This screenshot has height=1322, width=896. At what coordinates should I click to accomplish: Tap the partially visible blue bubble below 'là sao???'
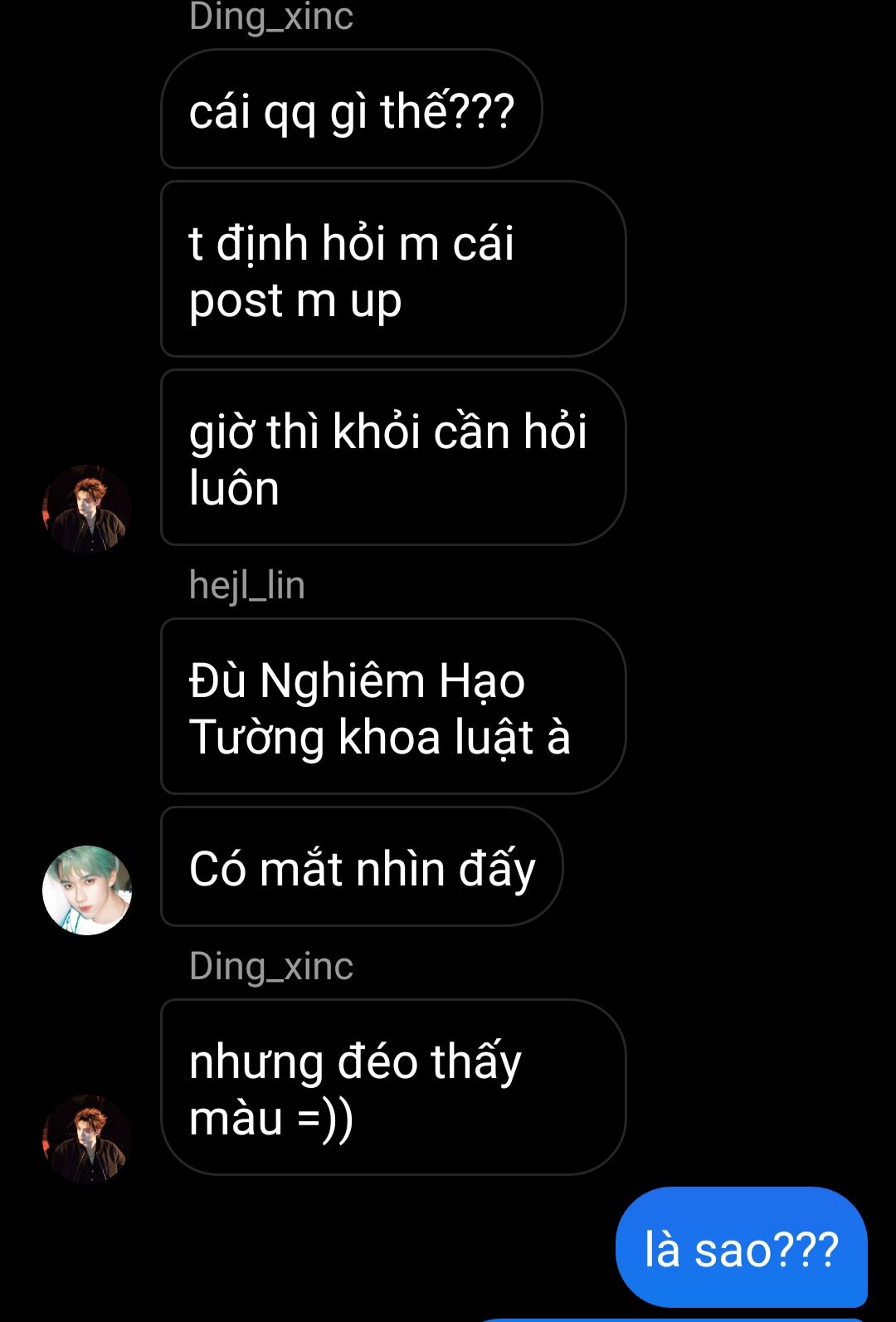672,1319
